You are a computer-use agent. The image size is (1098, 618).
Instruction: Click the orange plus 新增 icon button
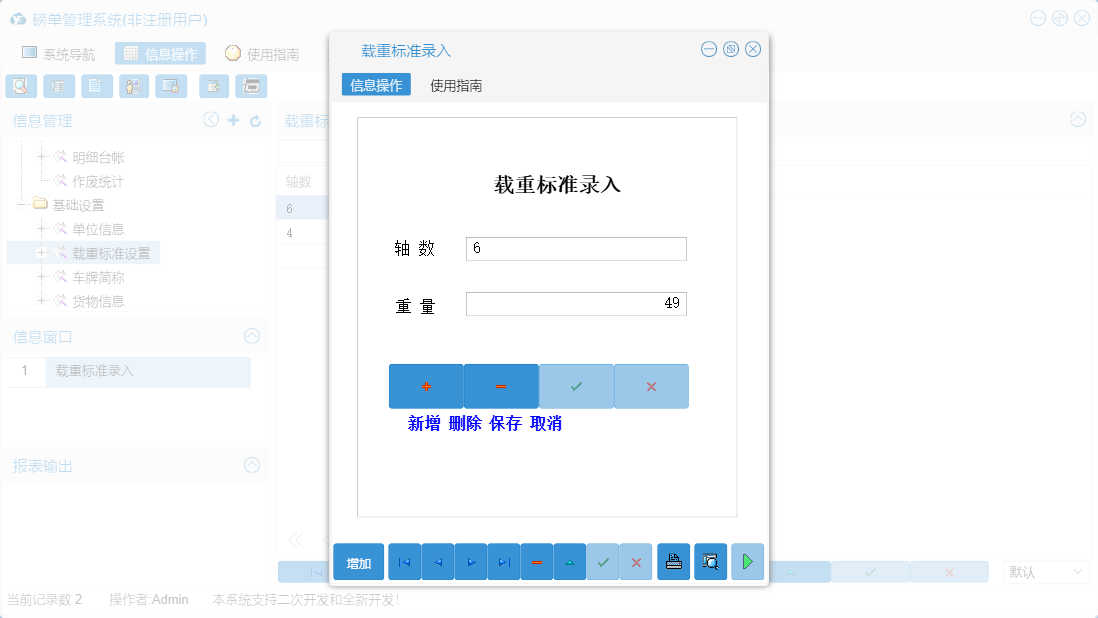pyautogui.click(x=425, y=386)
